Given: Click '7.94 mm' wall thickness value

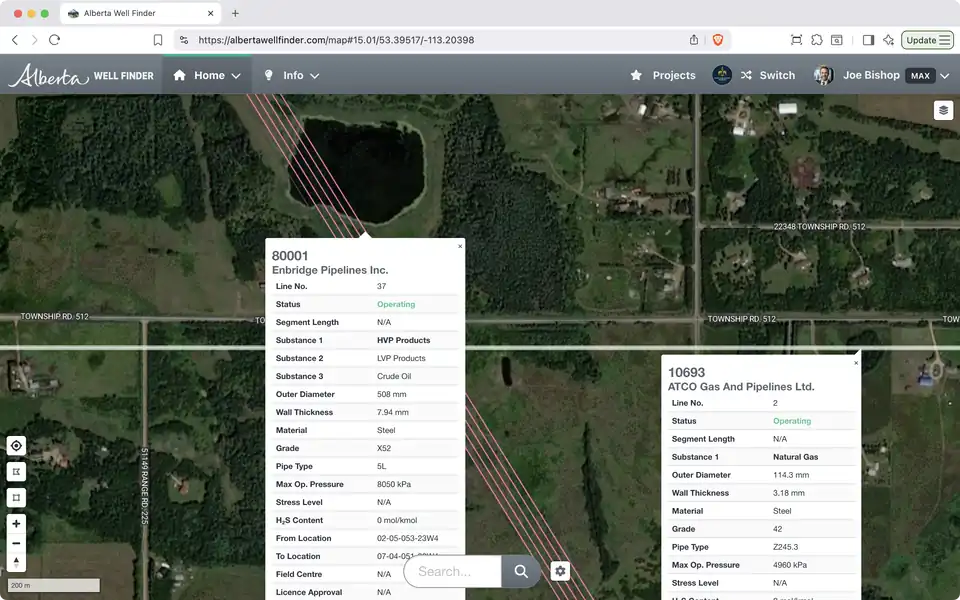Looking at the screenshot, I should (x=392, y=413).
